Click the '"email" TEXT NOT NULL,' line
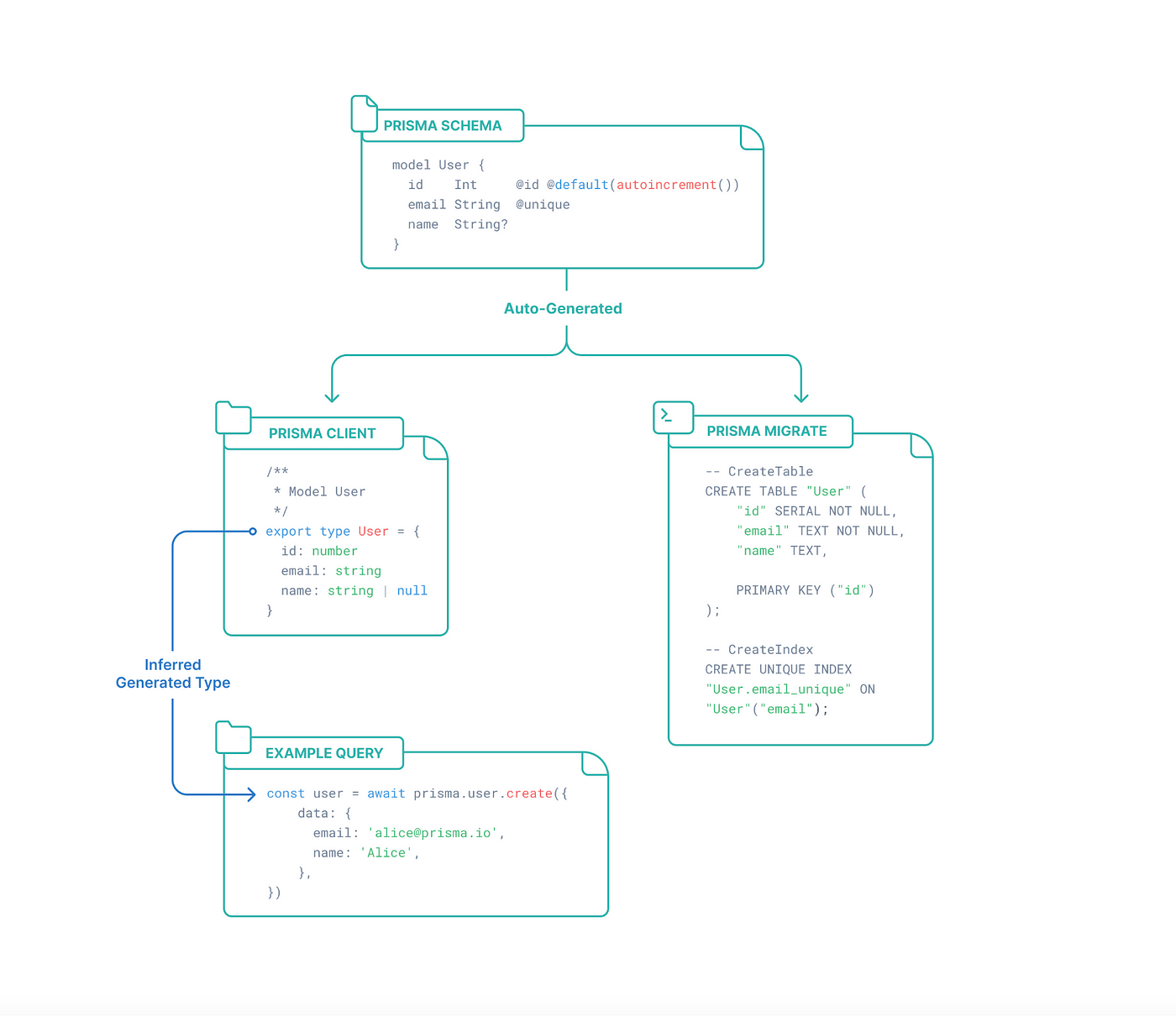Image resolution: width=1176 pixels, height=1016 pixels. click(821, 532)
